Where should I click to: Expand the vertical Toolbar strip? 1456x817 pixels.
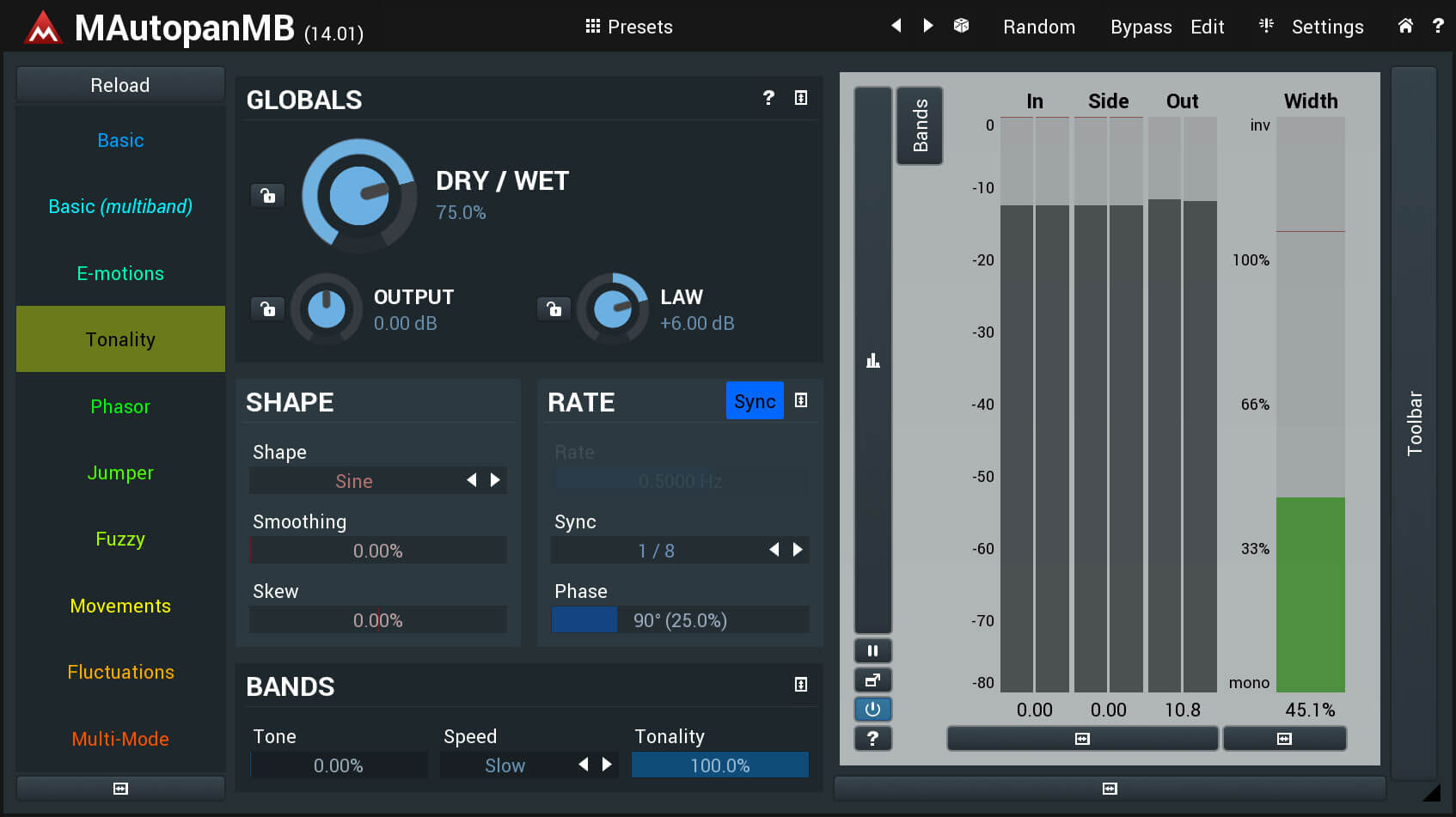click(1414, 424)
